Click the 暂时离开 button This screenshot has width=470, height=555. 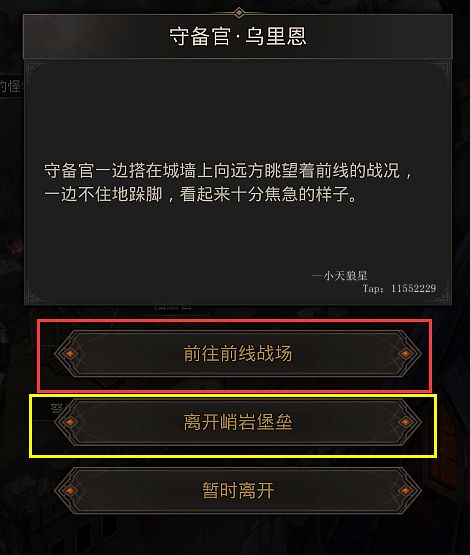(x=237, y=491)
